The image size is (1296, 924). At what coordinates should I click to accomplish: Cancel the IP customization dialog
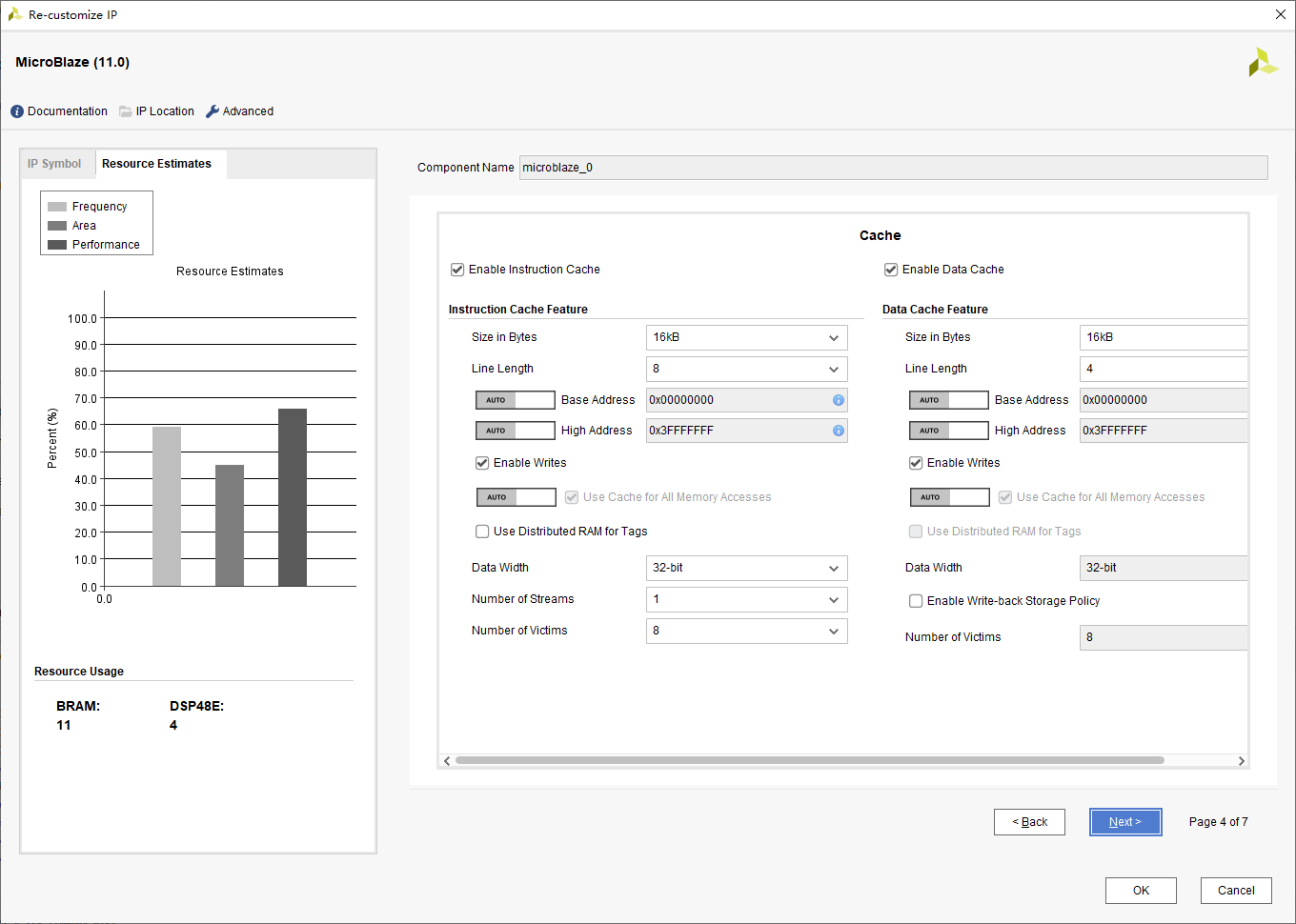1236,891
